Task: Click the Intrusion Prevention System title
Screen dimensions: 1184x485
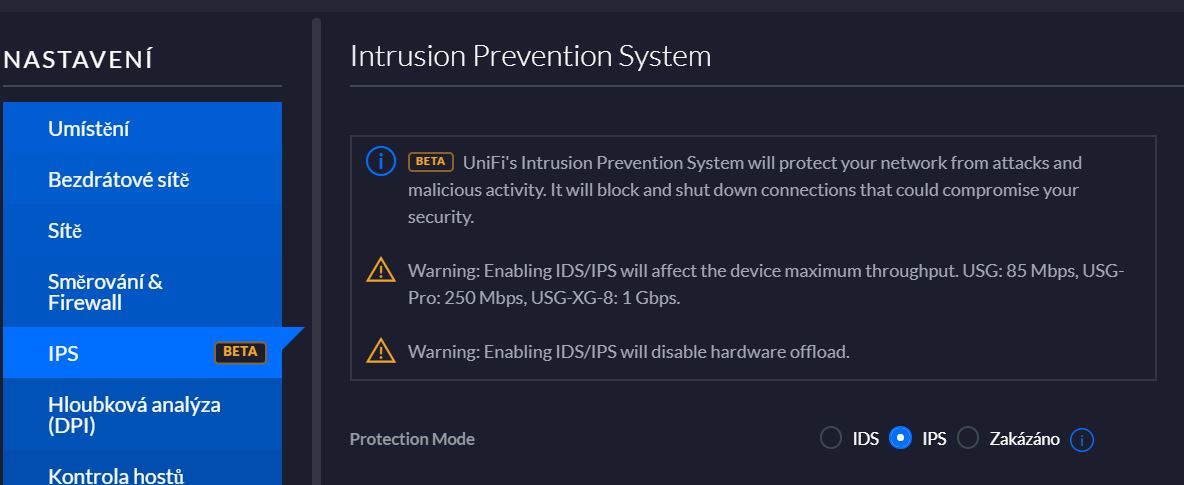Action: click(530, 56)
